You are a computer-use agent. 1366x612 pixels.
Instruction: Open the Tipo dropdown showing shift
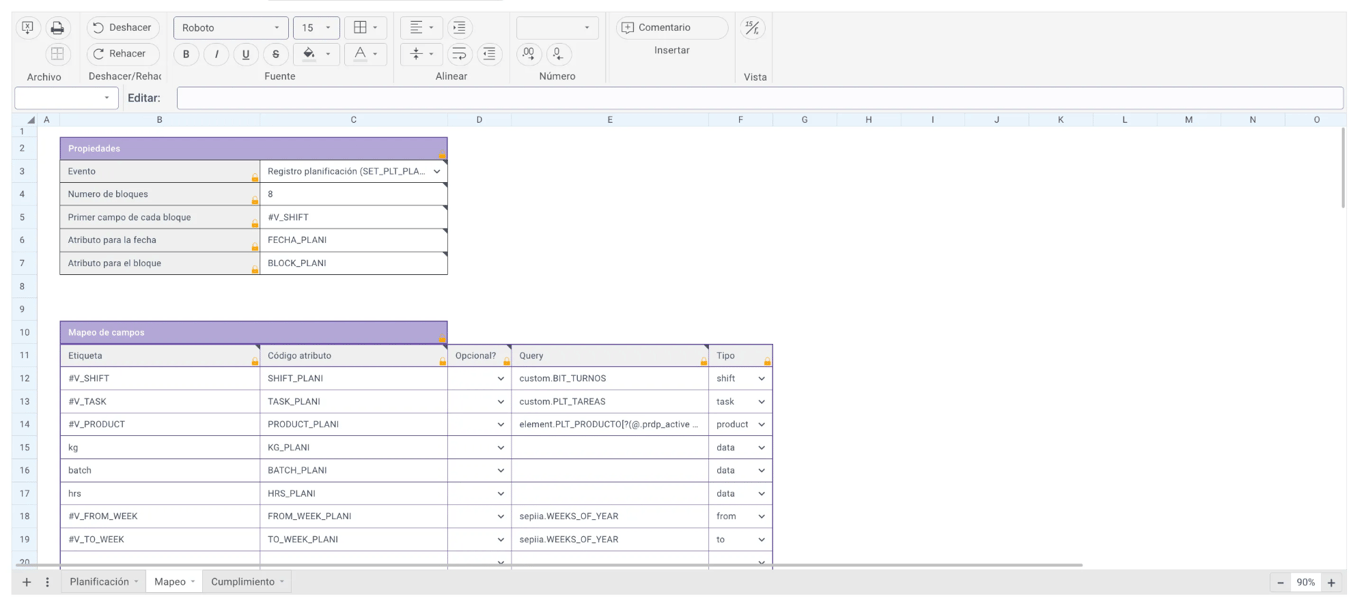761,379
